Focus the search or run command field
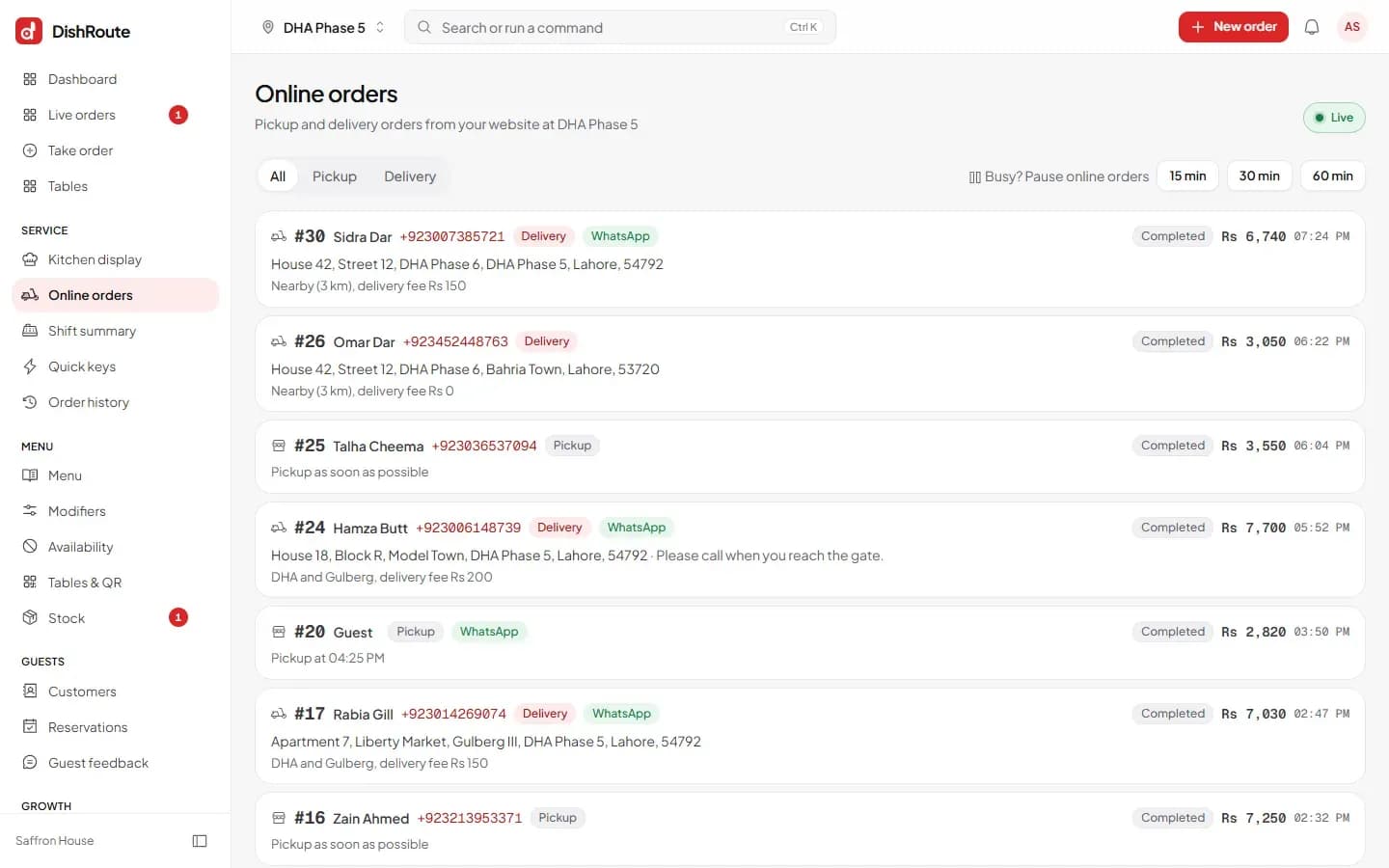Viewport: 1389px width, 868px height. (620, 27)
